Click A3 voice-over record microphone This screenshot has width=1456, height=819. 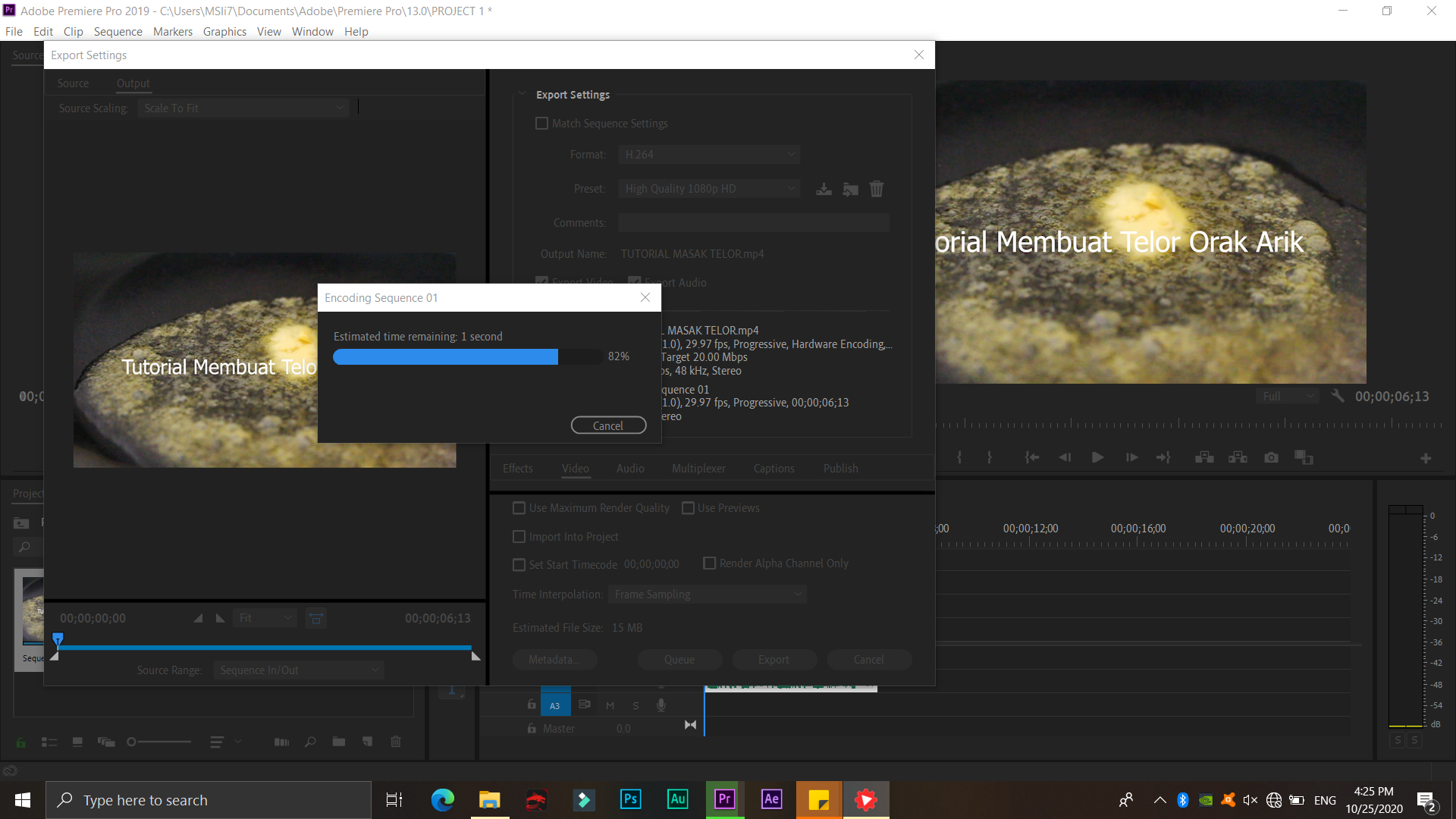661,704
